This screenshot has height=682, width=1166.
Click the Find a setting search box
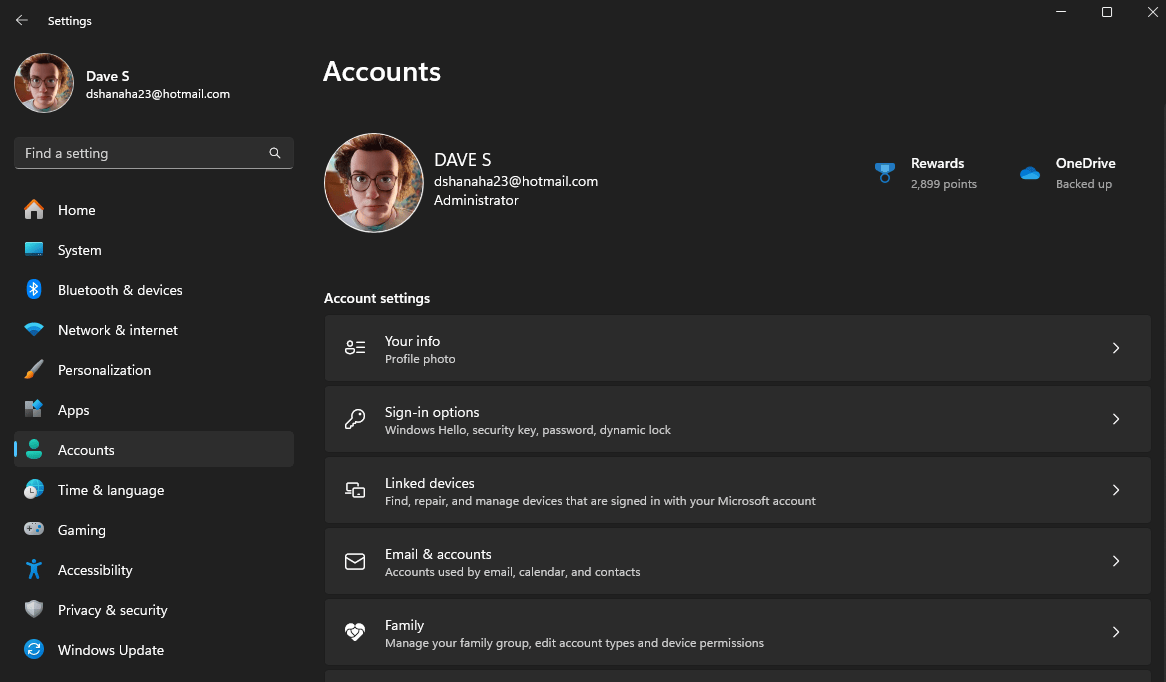click(145, 153)
